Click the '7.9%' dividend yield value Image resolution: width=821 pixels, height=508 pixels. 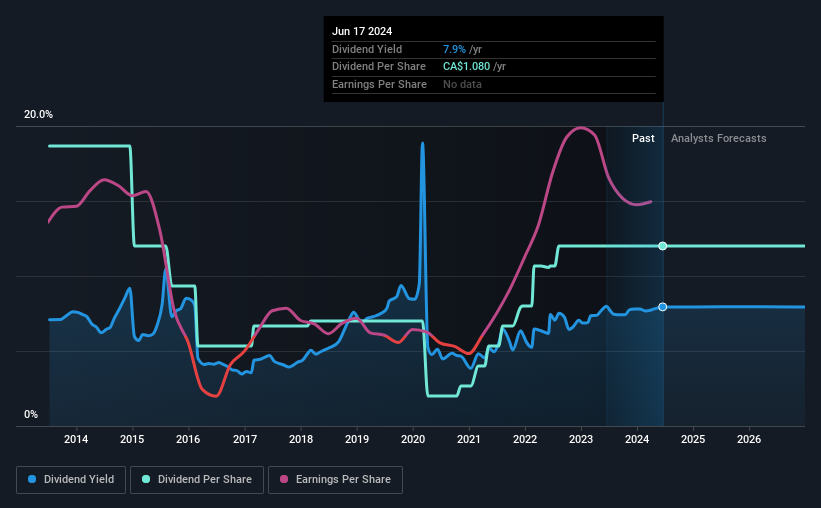pyautogui.click(x=454, y=49)
